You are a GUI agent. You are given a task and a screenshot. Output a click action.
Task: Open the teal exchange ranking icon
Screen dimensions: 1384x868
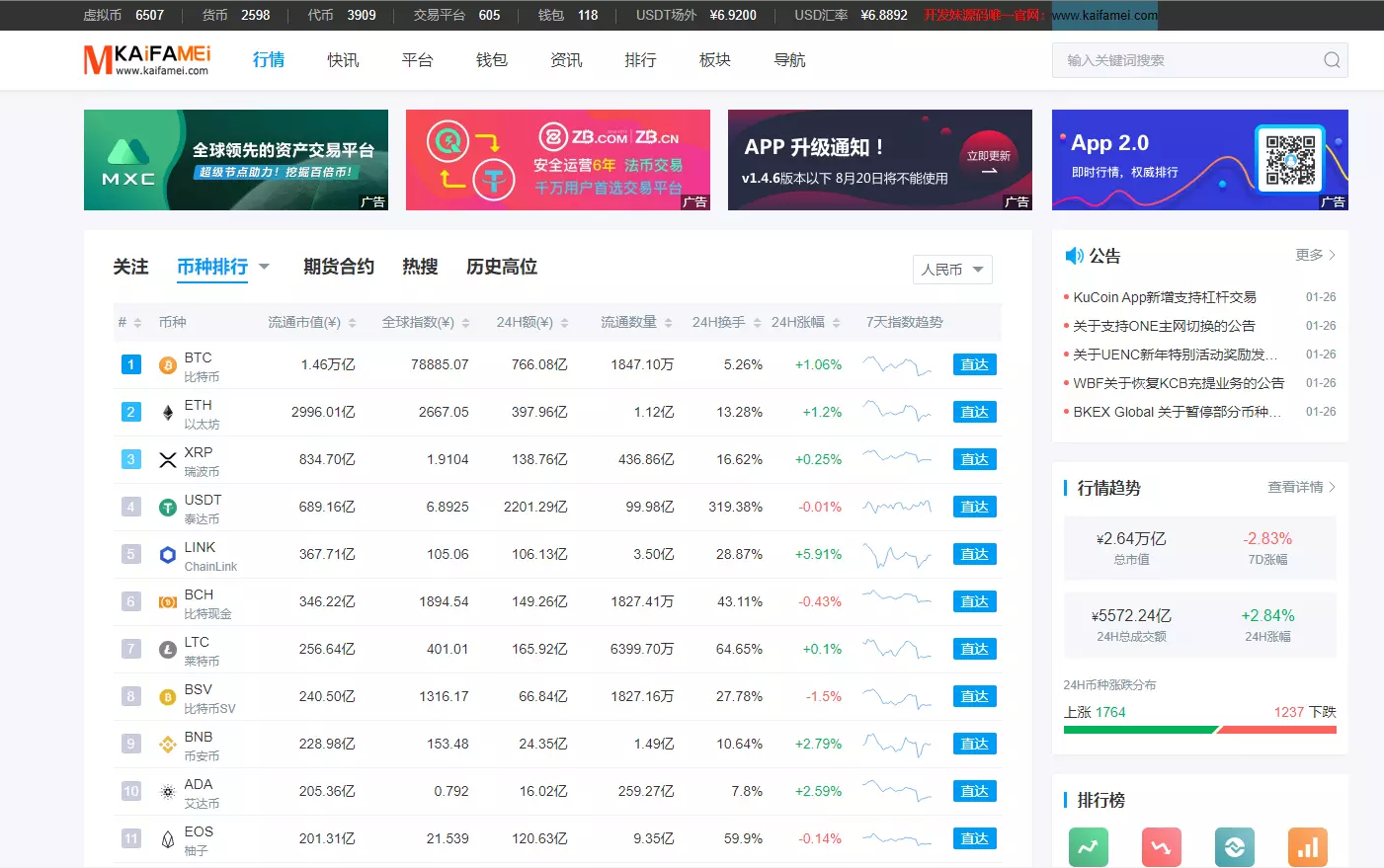coord(1235,847)
